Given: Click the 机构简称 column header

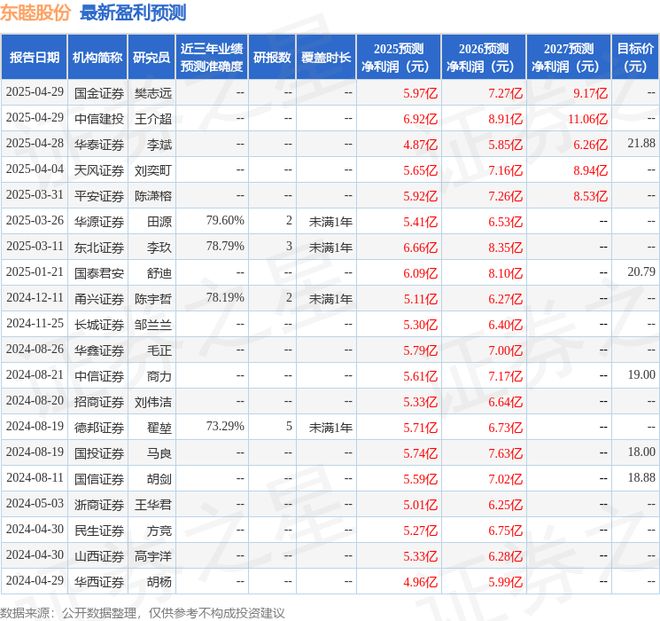Looking at the screenshot, I should [x=97, y=57].
